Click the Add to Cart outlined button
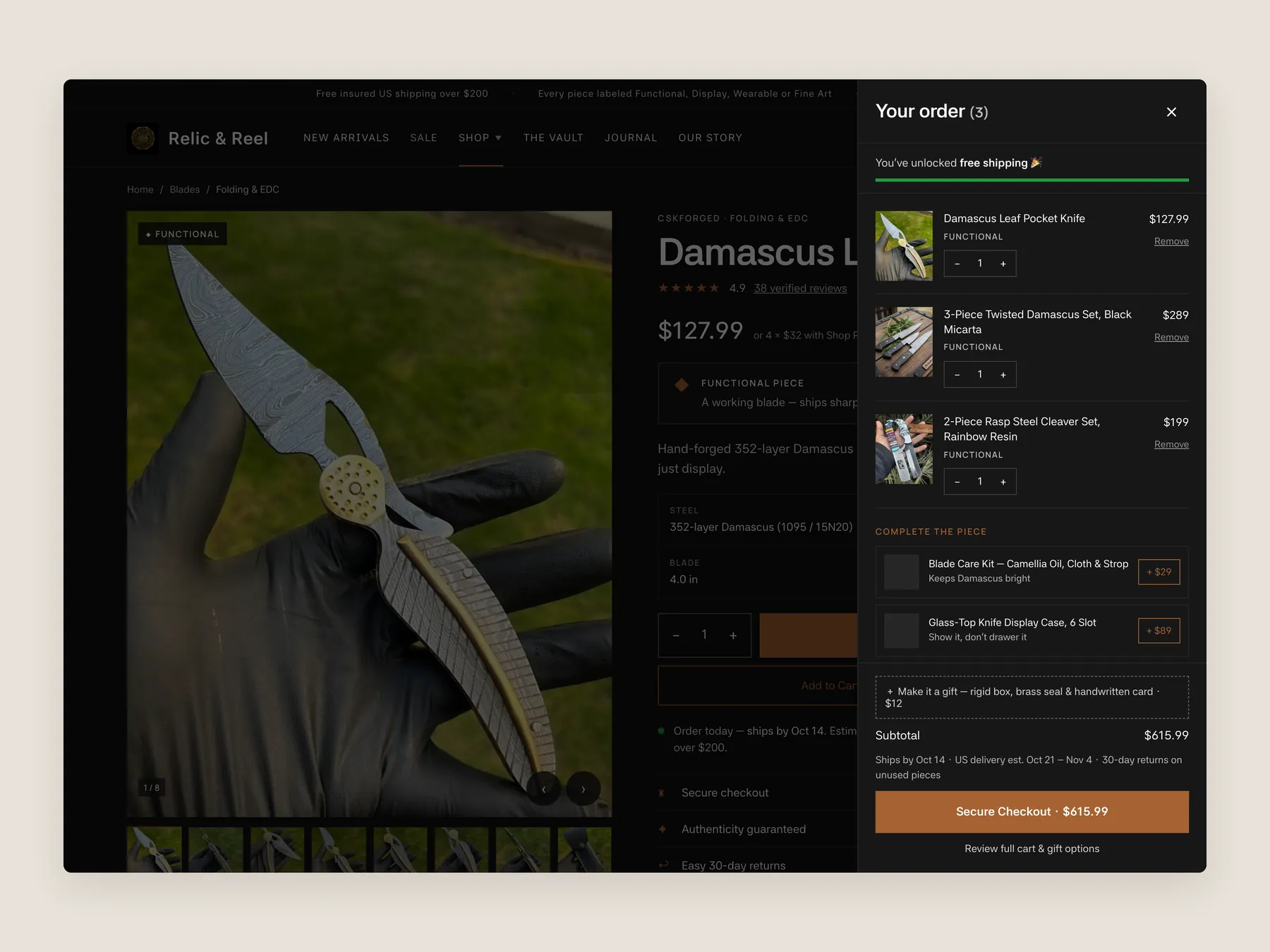The height and width of the screenshot is (952, 1270). 758,685
